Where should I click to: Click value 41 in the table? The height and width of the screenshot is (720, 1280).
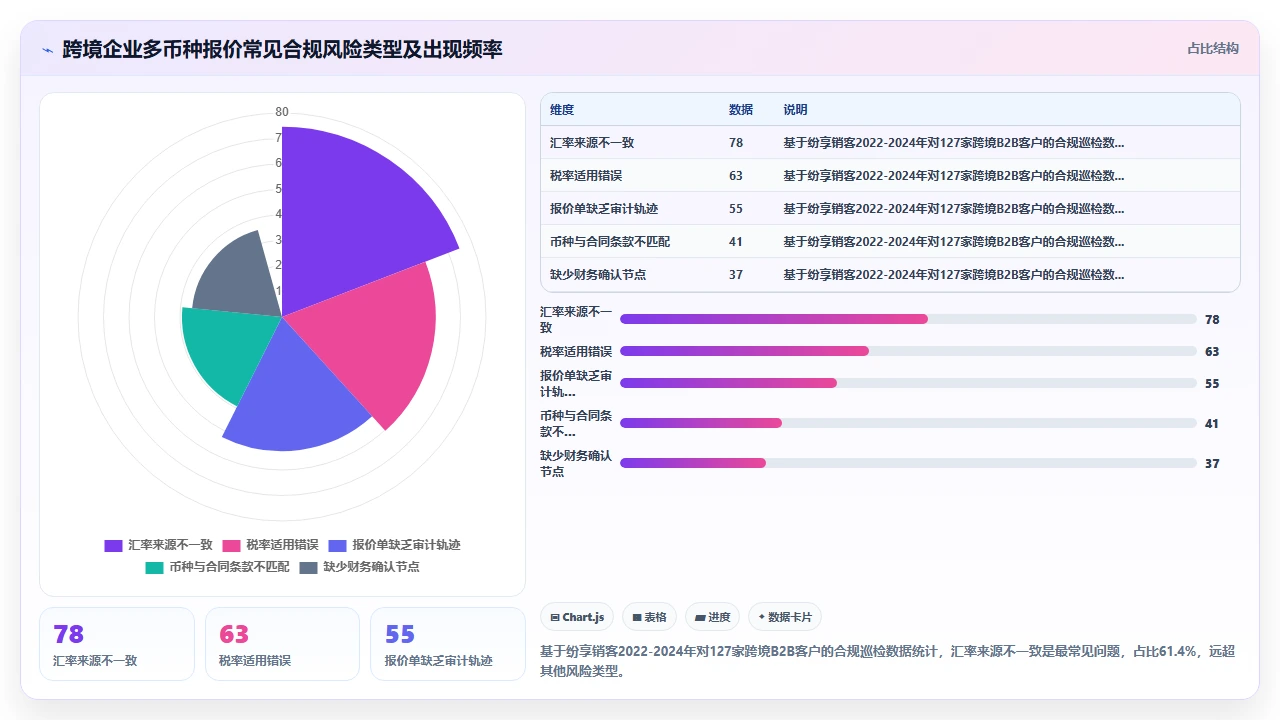[736, 242]
